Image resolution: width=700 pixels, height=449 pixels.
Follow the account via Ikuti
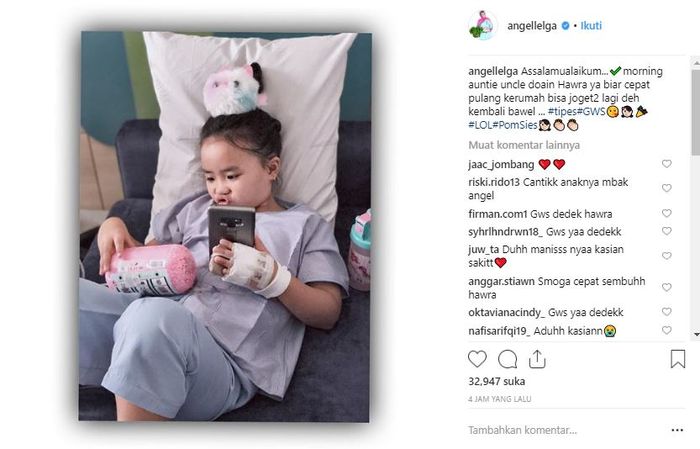click(x=591, y=25)
